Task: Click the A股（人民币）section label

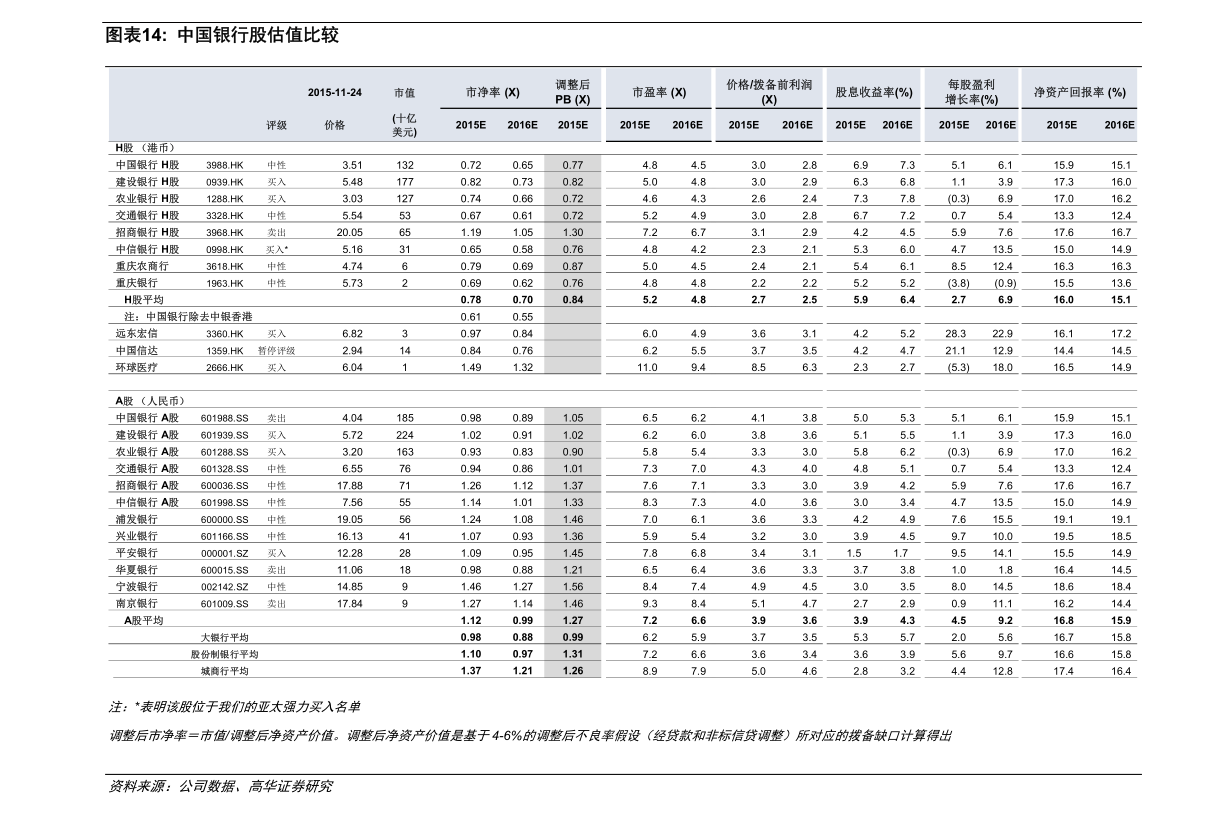Action: click(x=151, y=401)
